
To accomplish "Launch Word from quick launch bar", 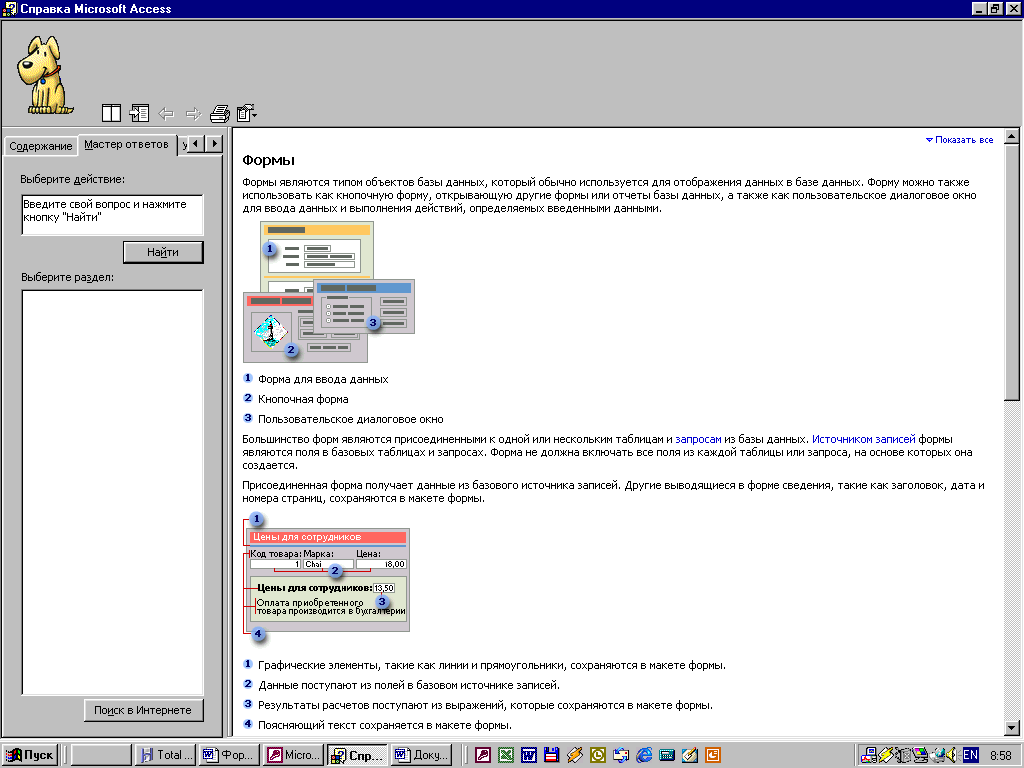I will pos(528,755).
